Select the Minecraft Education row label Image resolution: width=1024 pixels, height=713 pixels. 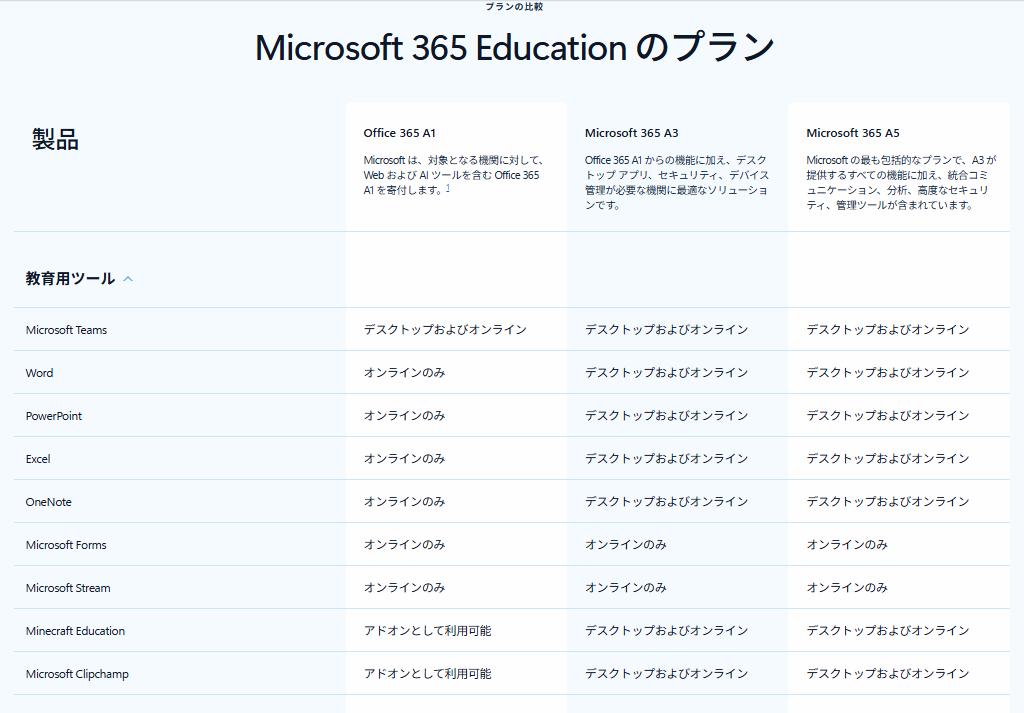[x=75, y=632]
